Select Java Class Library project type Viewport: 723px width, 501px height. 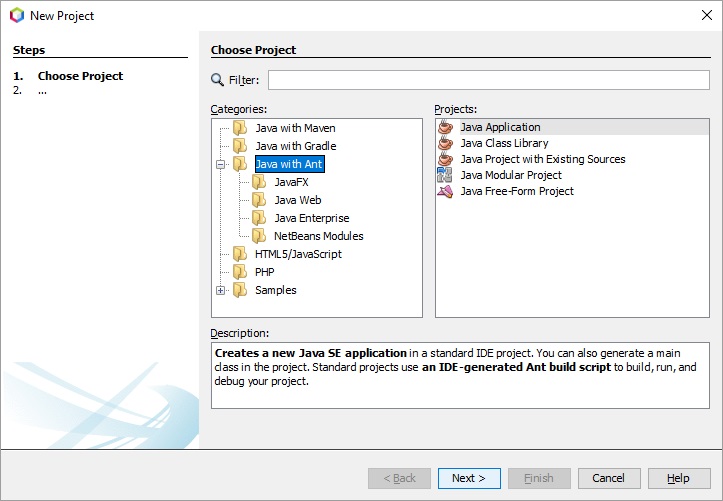(504, 143)
